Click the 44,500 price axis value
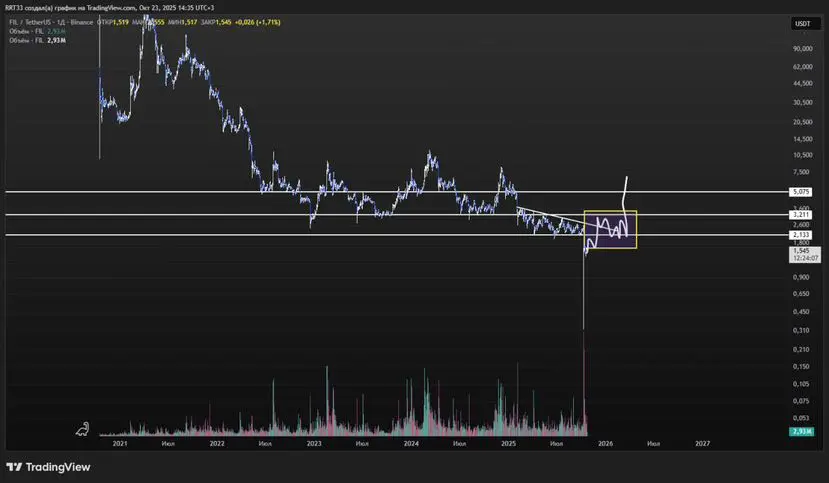829x483 pixels. point(803,83)
